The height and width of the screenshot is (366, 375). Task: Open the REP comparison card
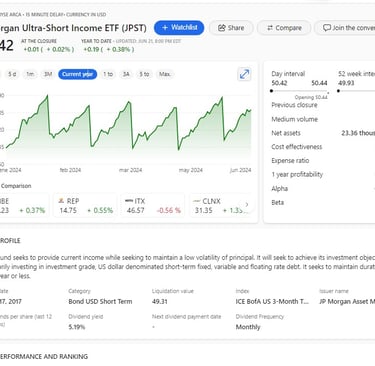85,205
